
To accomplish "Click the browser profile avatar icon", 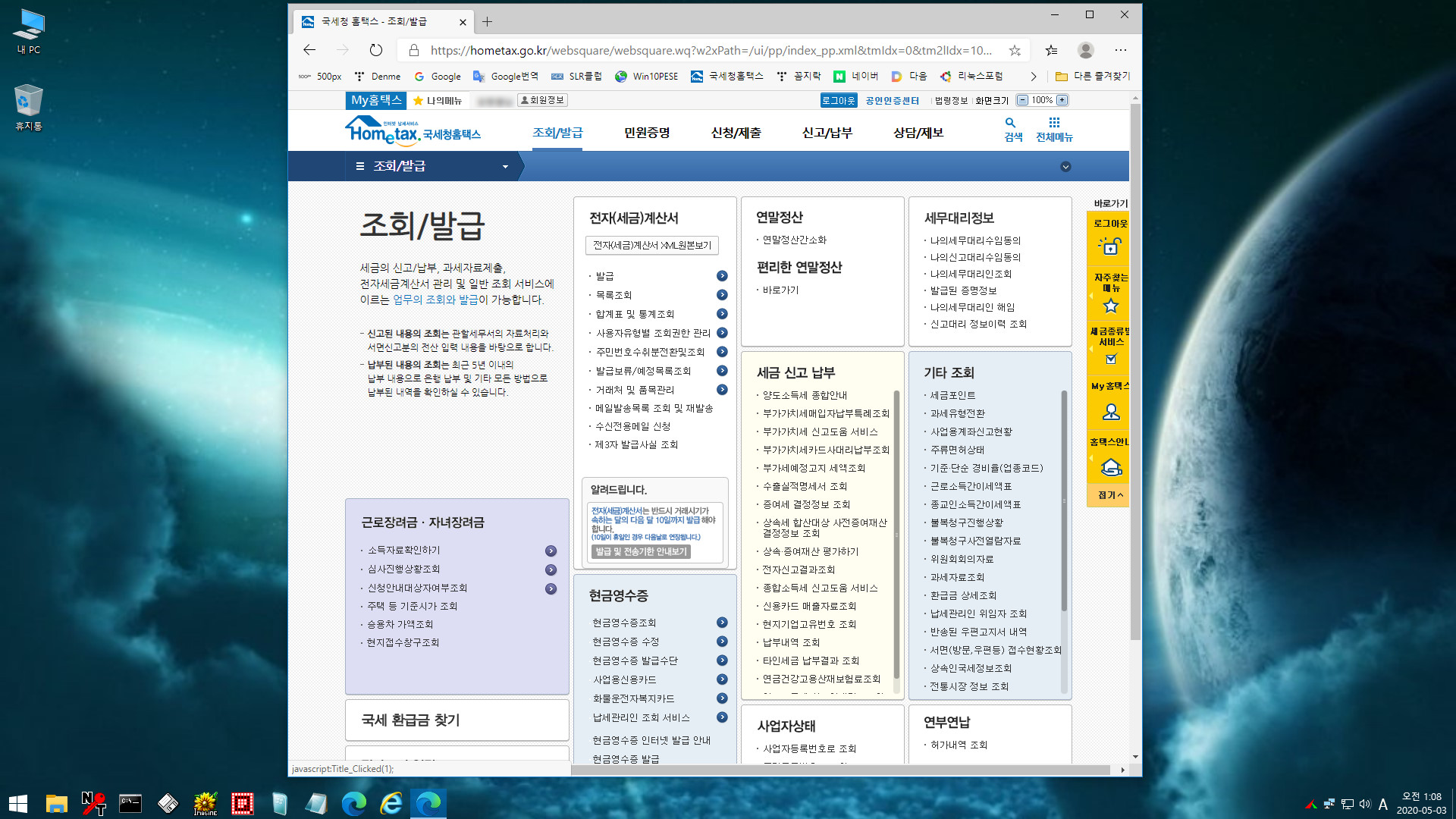I will point(1086,50).
